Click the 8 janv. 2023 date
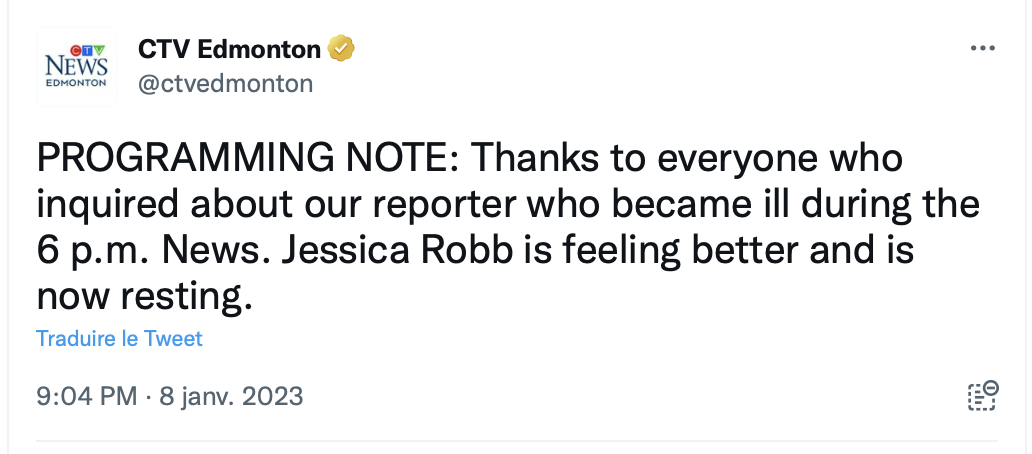The height and width of the screenshot is (454, 1032). (x=231, y=396)
